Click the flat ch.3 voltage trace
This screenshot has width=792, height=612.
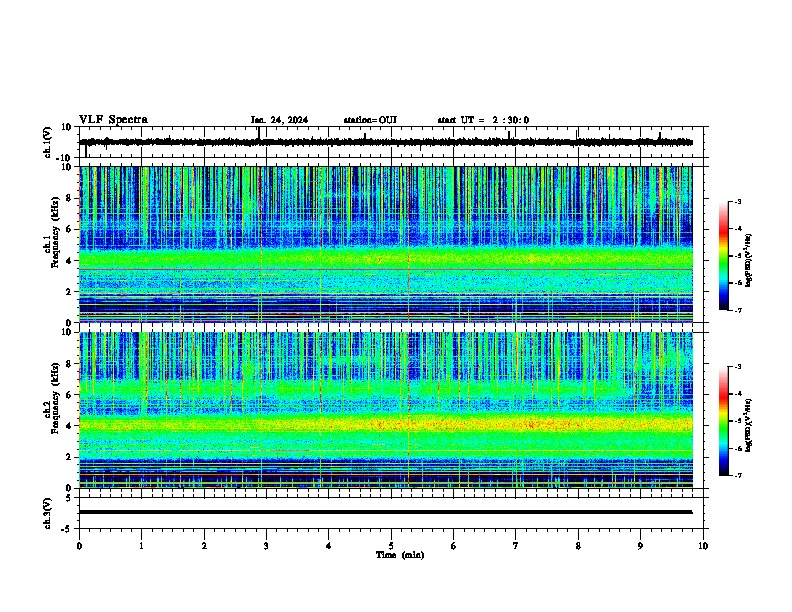click(385, 512)
